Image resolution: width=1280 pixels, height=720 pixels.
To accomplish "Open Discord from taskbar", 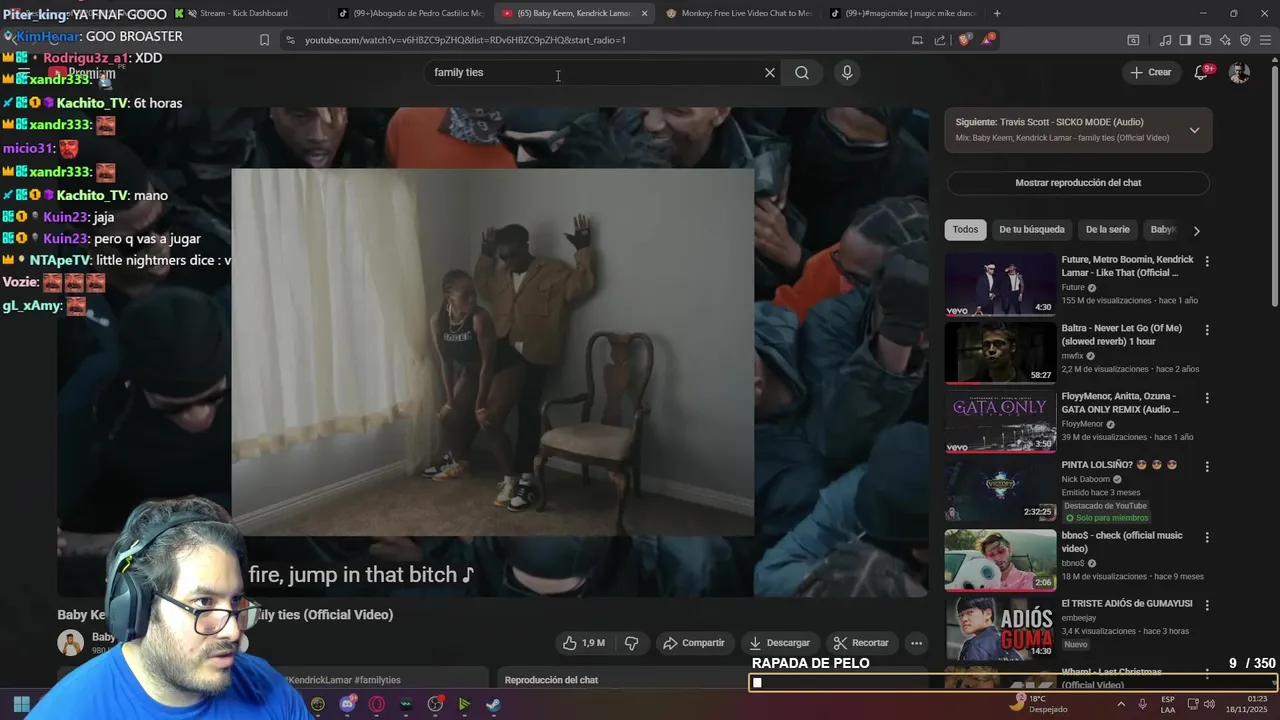I will pos(347,704).
